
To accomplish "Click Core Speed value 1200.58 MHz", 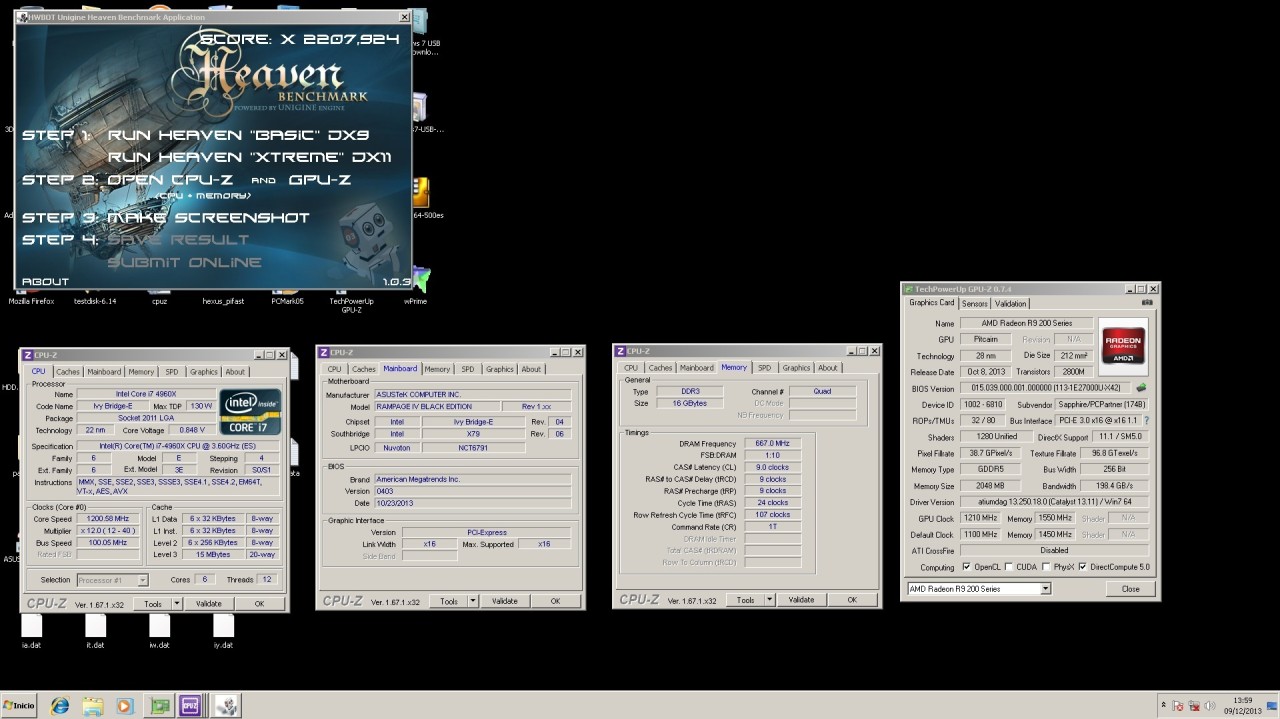I will coord(109,519).
